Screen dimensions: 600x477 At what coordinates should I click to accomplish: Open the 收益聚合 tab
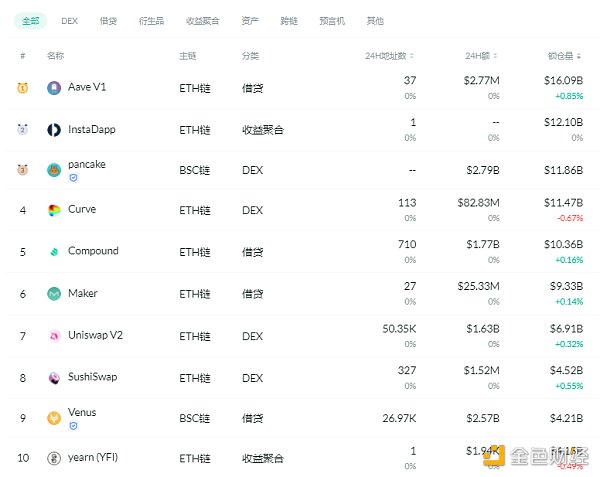[202, 21]
